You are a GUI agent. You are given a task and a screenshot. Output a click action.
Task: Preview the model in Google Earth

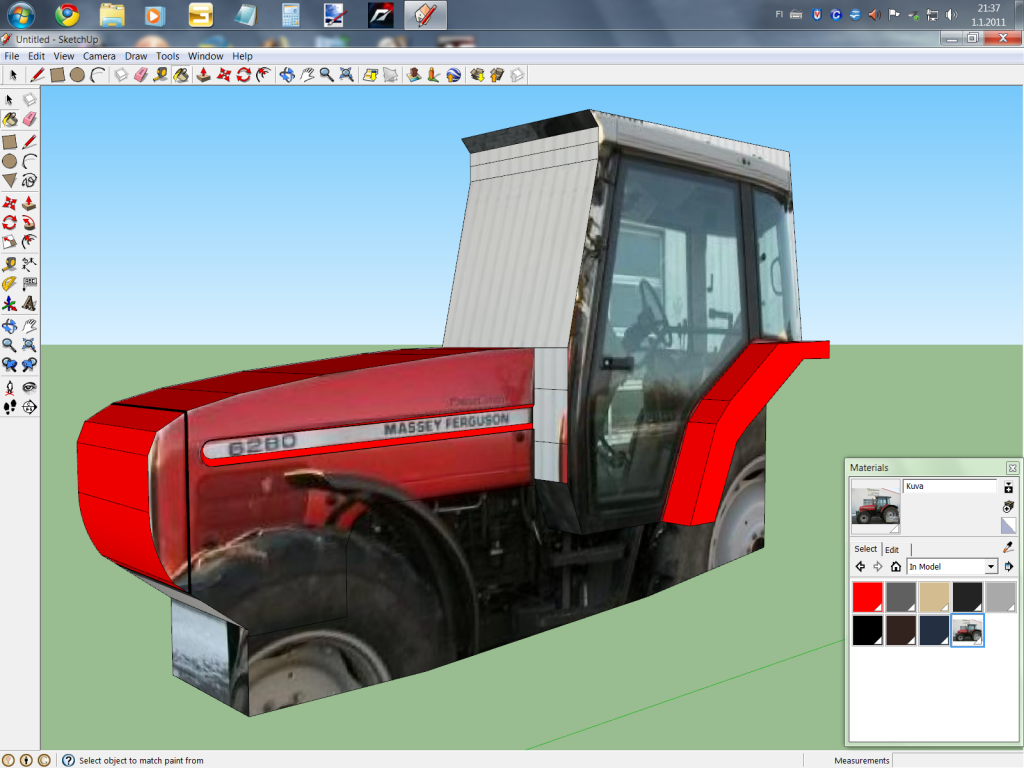[x=454, y=75]
